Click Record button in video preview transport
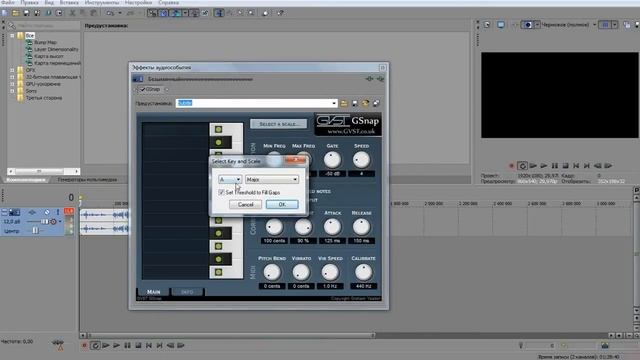The height and width of the screenshot is (360, 640). (511, 166)
